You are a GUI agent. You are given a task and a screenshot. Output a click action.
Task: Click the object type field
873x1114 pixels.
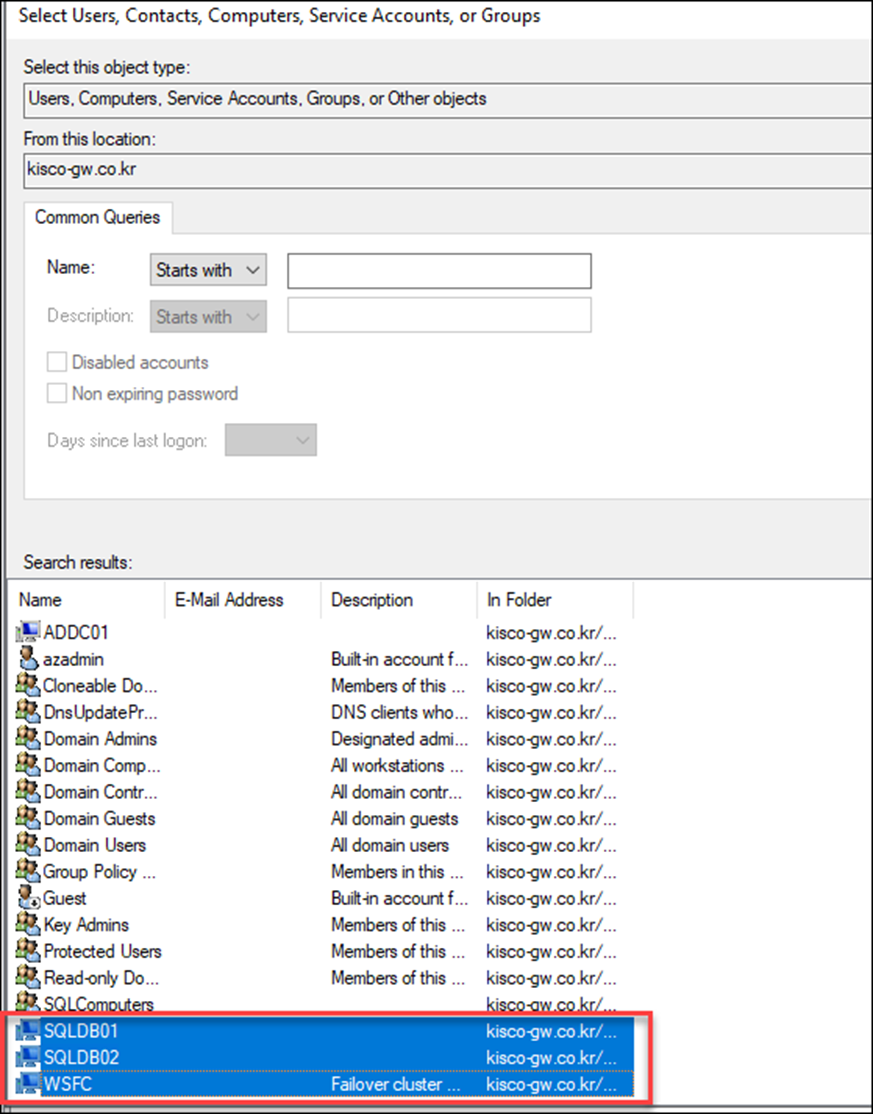448,99
